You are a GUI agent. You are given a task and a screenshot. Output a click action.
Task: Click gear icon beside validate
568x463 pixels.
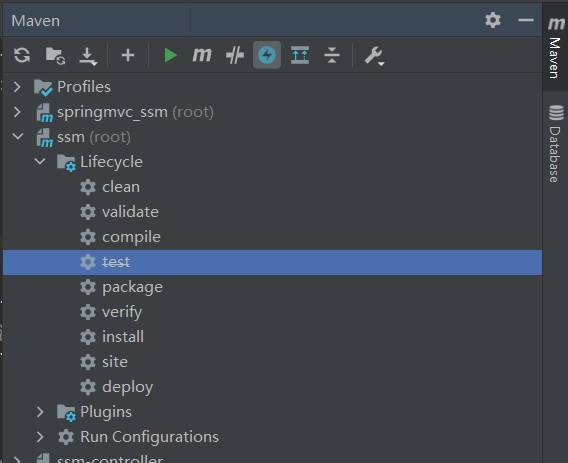click(88, 212)
